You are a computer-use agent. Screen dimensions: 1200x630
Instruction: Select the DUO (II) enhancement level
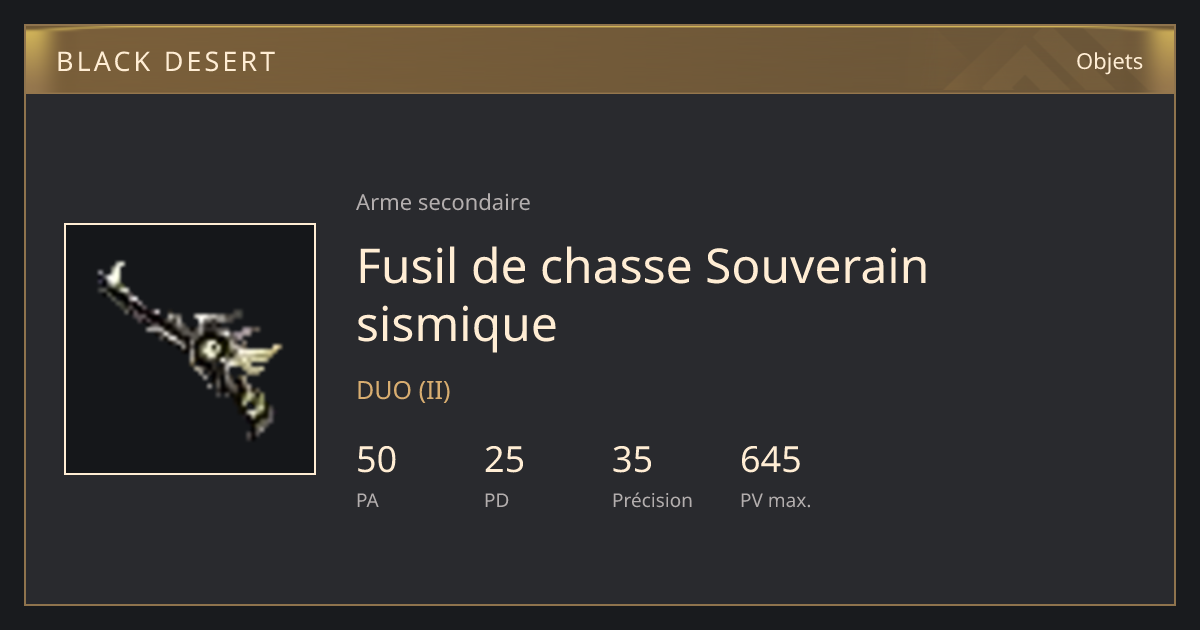click(x=404, y=391)
